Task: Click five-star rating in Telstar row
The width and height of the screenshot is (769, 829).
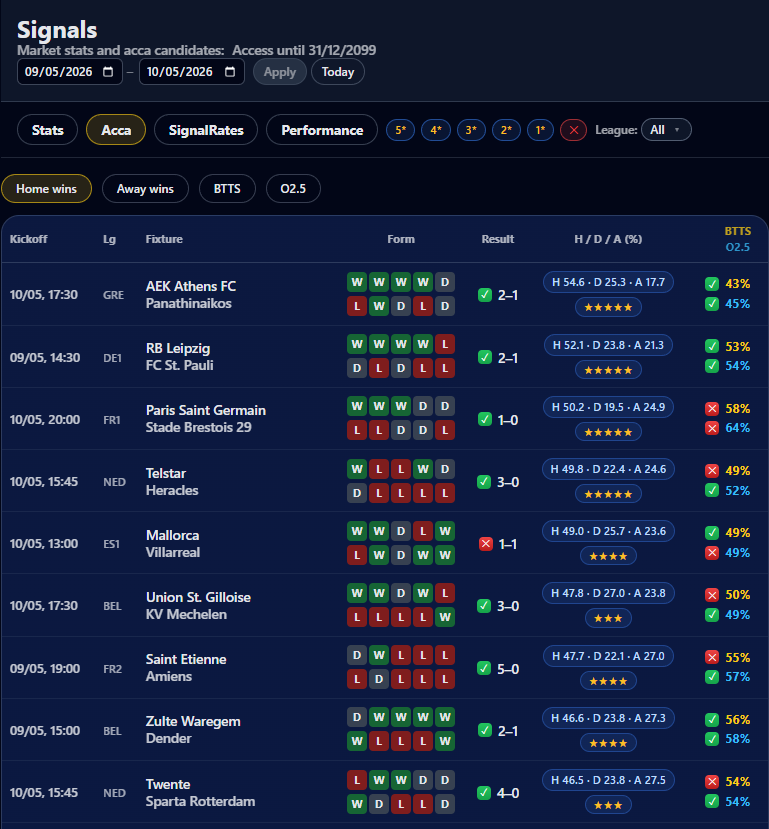Action: point(608,494)
